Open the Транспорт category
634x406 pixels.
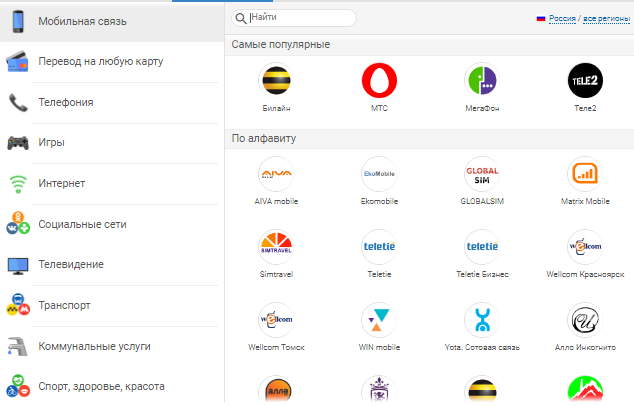pos(112,306)
